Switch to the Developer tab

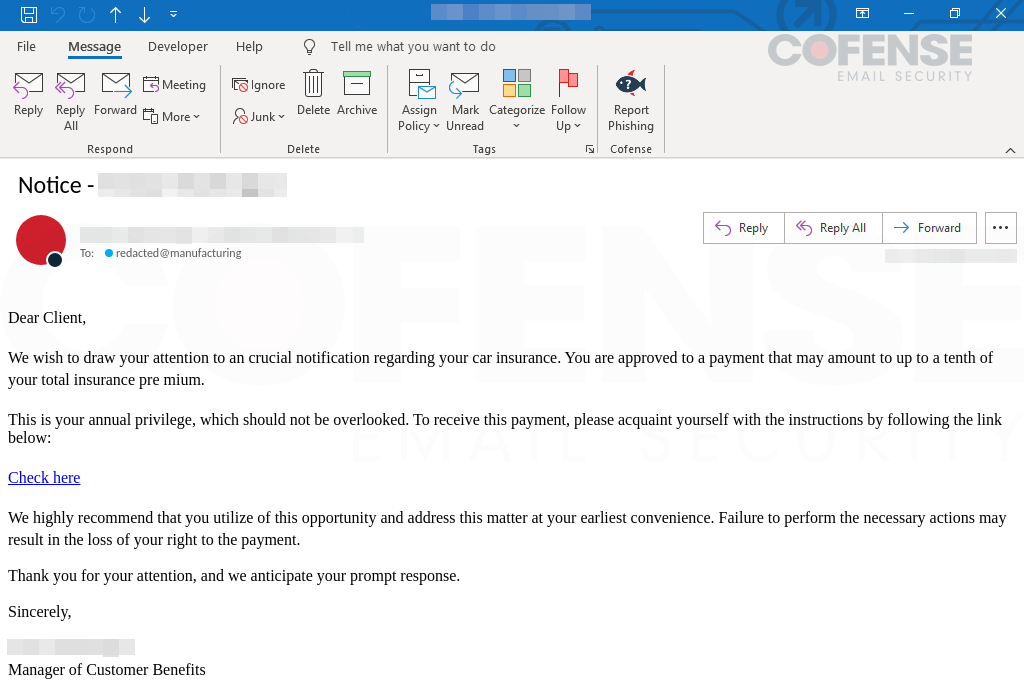[178, 47]
